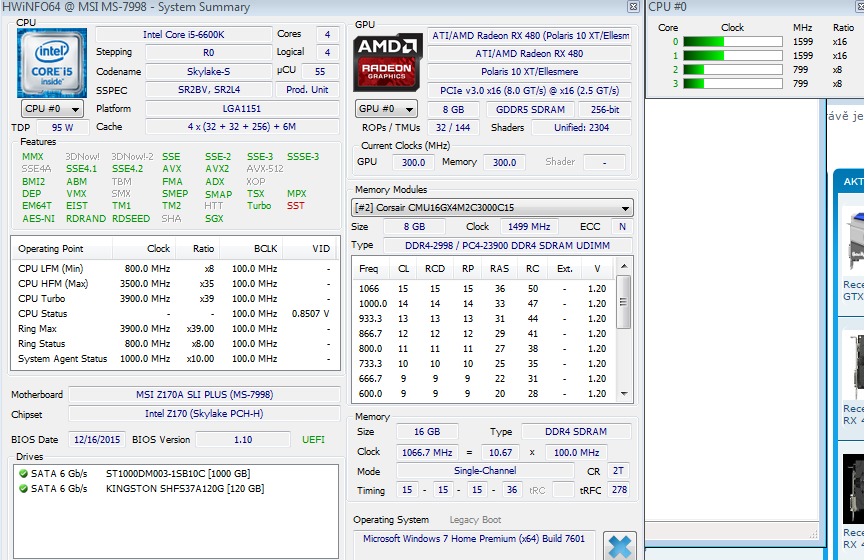
Task: Click the Intel Core i5-6600K name field
Action: (x=183, y=35)
